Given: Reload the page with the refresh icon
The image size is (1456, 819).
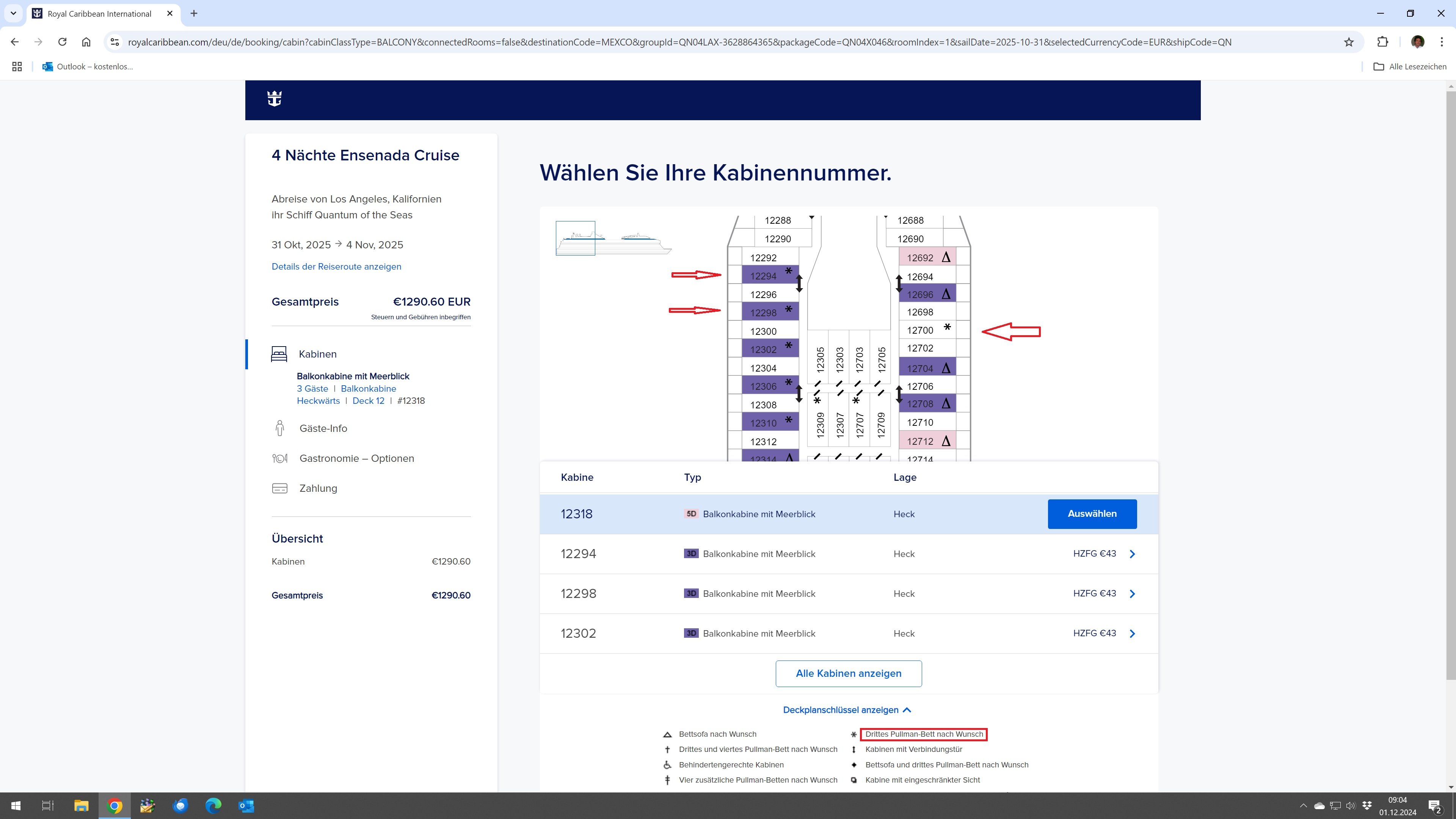Looking at the screenshot, I should (x=62, y=42).
